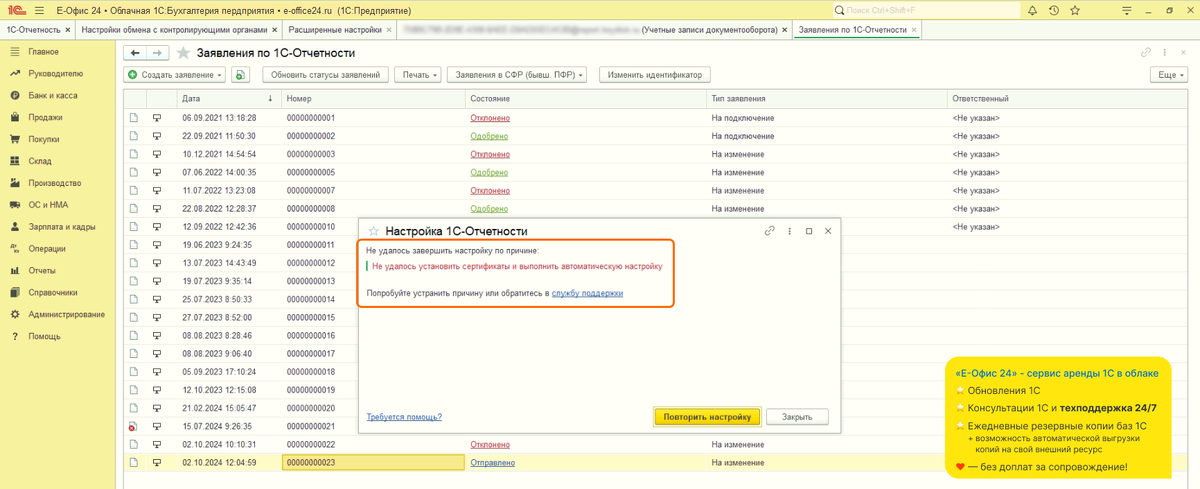Go forward with the right arrow button
This screenshot has width=1200, height=489.
(x=157, y=53)
